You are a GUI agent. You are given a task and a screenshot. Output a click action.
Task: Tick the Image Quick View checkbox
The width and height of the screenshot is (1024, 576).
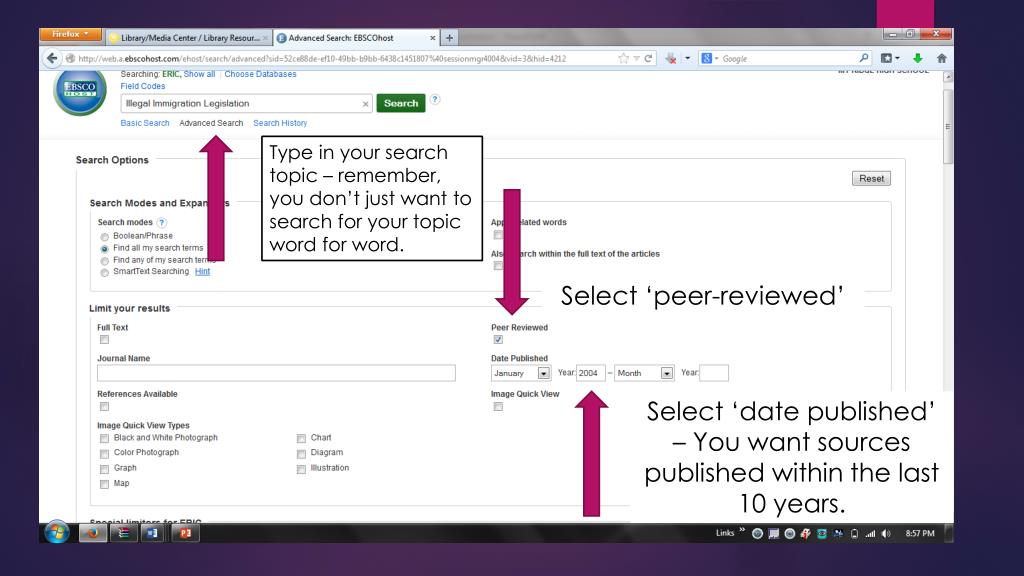[x=498, y=406]
